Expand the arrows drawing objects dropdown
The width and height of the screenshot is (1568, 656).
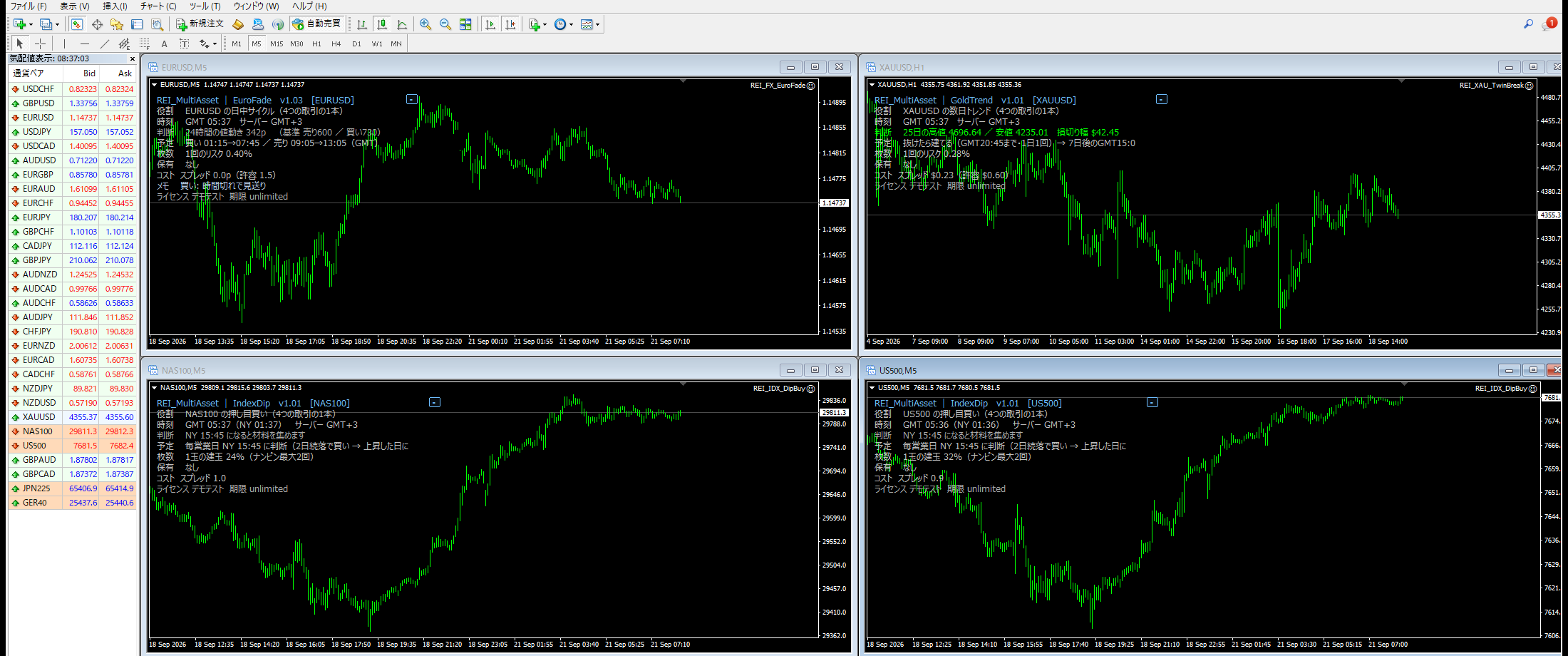point(215,44)
